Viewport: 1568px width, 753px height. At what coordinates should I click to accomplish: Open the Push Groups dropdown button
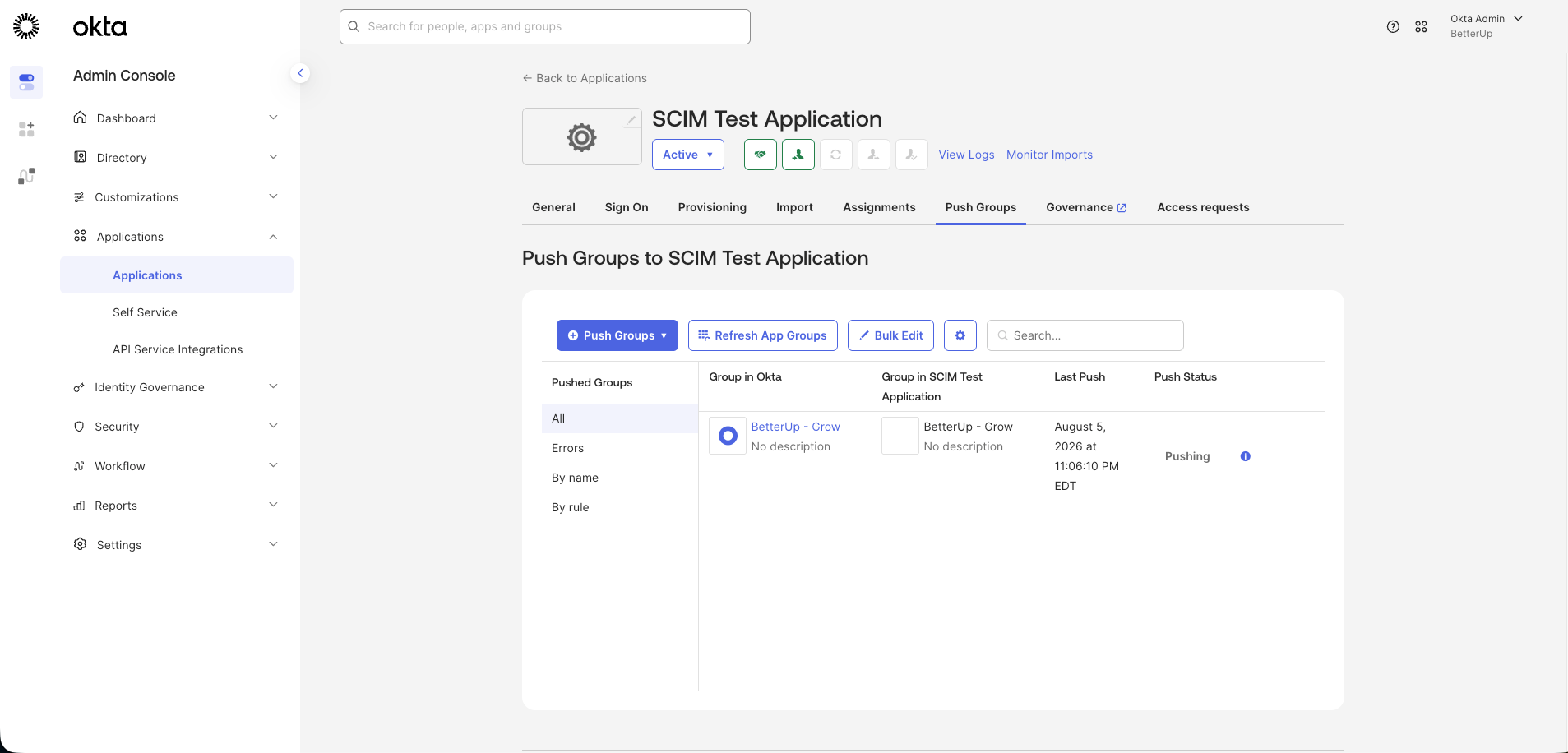tap(617, 335)
